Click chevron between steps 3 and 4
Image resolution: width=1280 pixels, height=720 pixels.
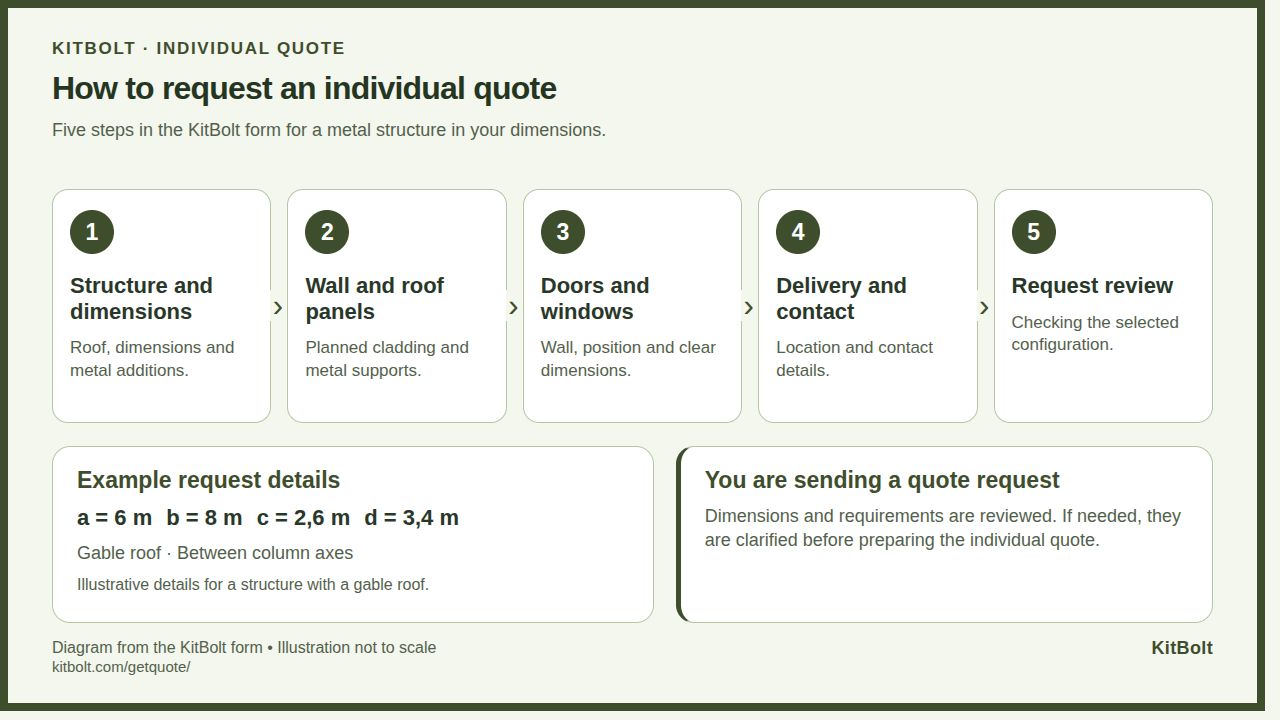[x=749, y=308]
